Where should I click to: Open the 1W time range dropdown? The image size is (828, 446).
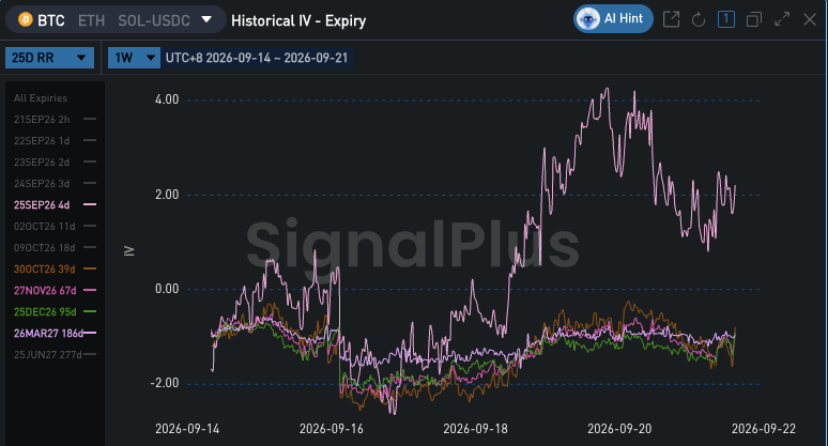click(134, 58)
